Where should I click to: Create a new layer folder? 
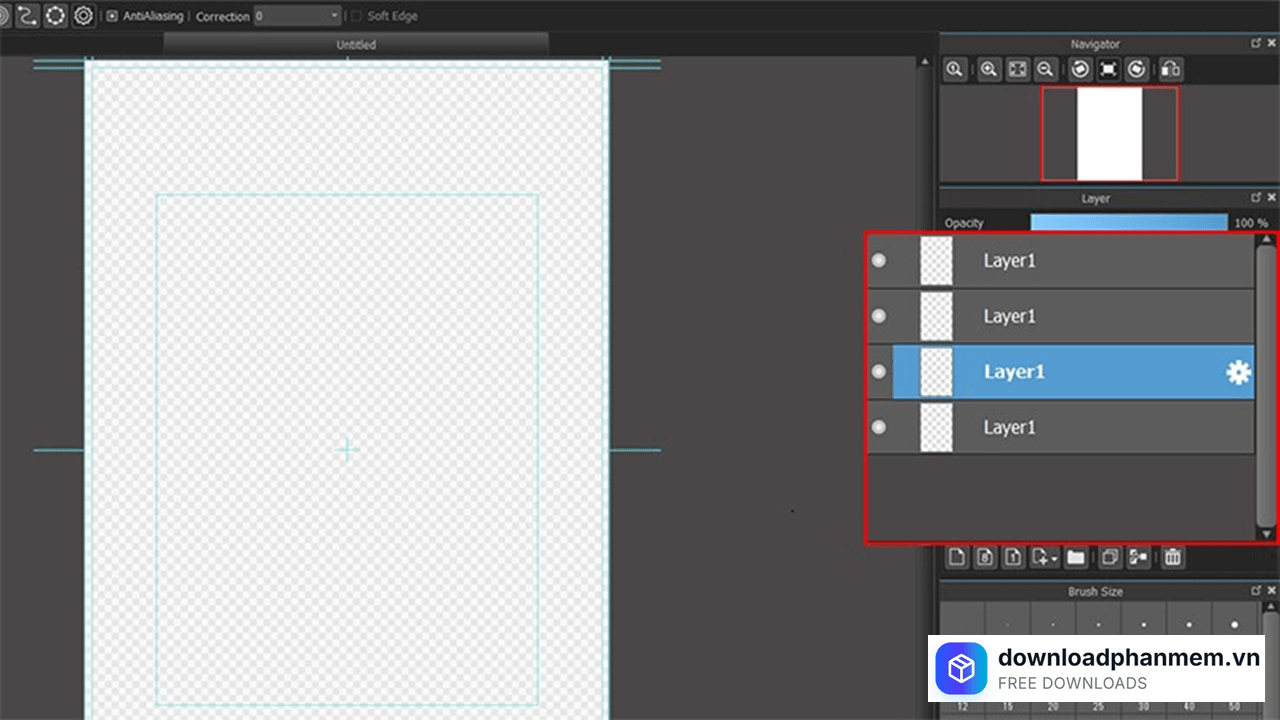(1076, 557)
